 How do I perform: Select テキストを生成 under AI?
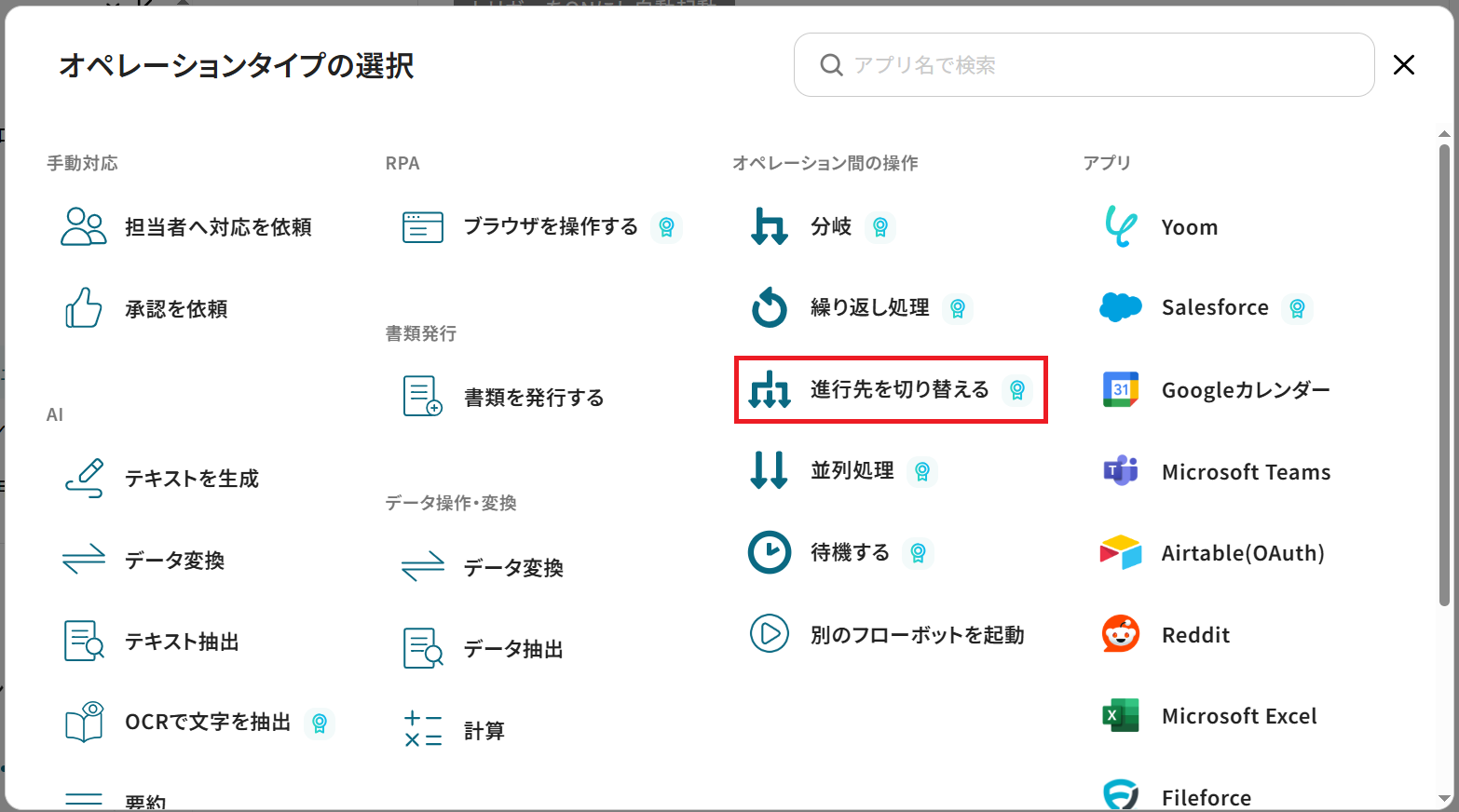pos(192,479)
